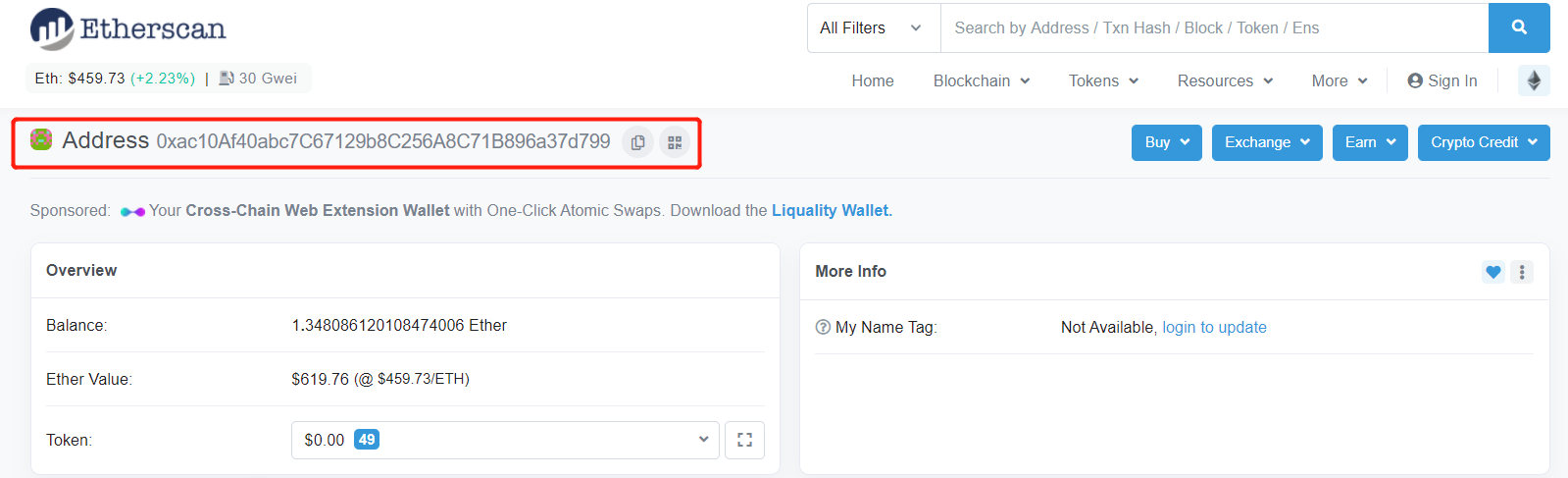Open the All Filters dropdown
This screenshot has height=478, width=1568.
point(874,27)
